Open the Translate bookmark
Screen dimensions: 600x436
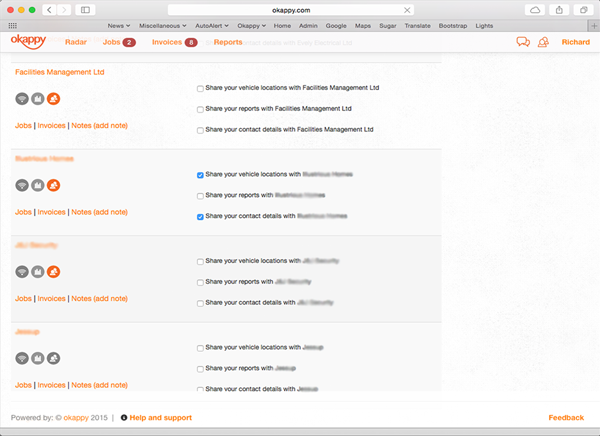[x=417, y=26]
